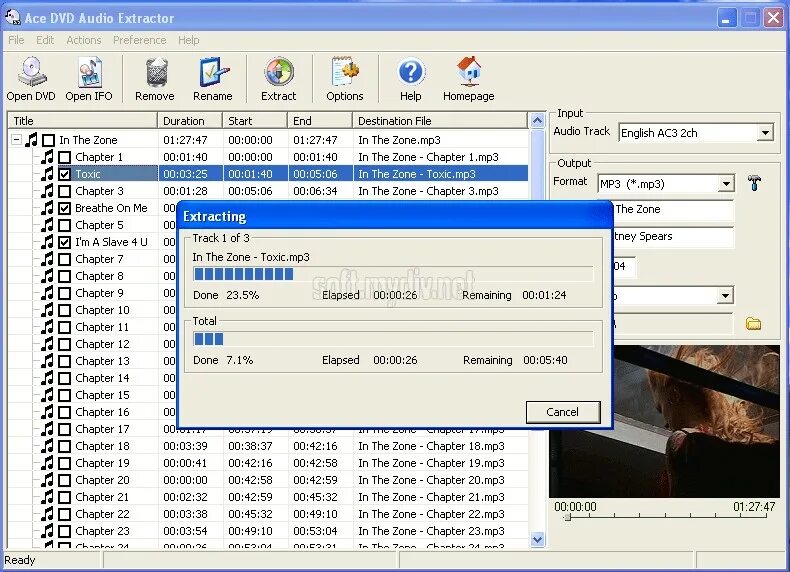The width and height of the screenshot is (790, 572).
Task: Click the Open IFO toolbar icon
Action: [89, 72]
